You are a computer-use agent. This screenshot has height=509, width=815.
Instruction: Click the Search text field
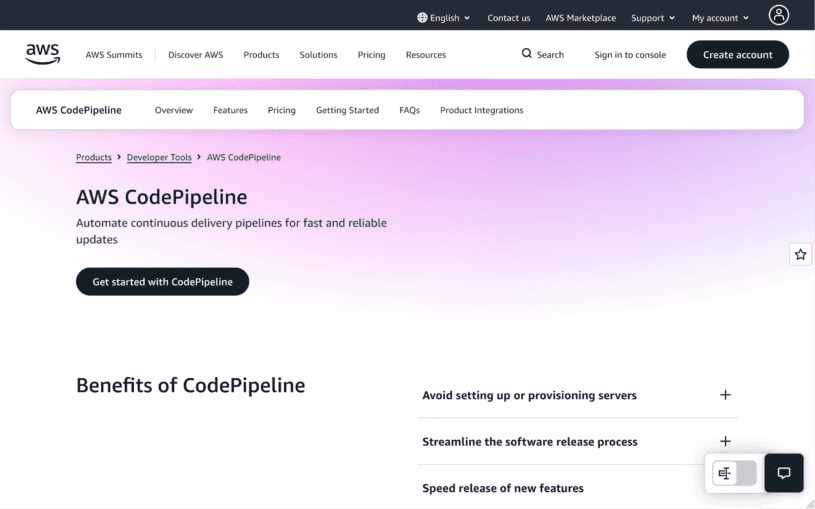point(550,55)
